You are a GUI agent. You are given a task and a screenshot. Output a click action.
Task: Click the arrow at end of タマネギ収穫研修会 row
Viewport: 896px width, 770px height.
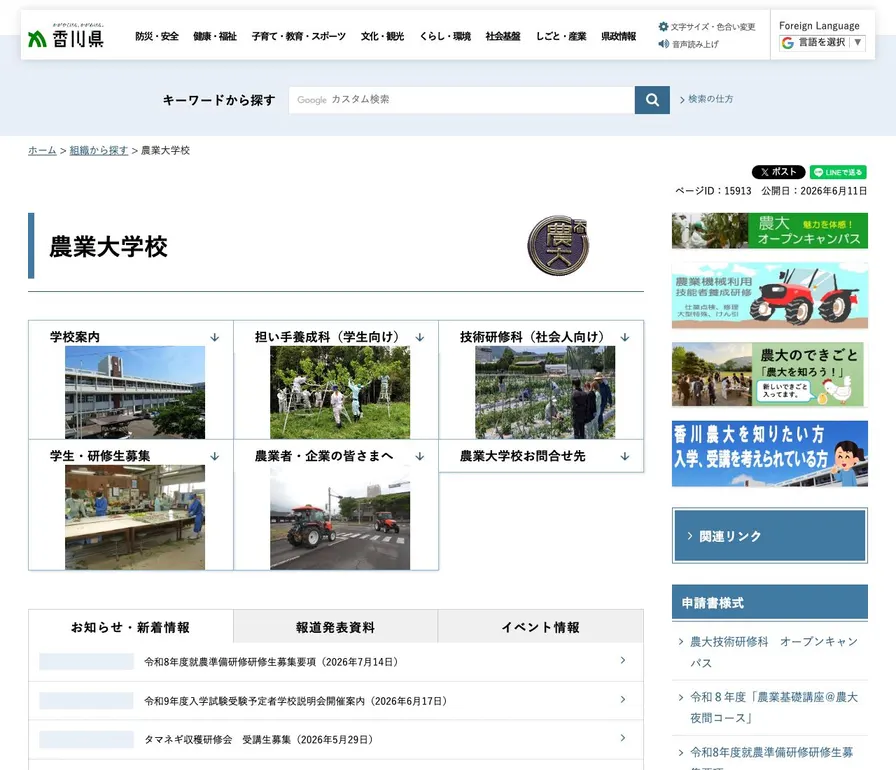[x=623, y=738]
